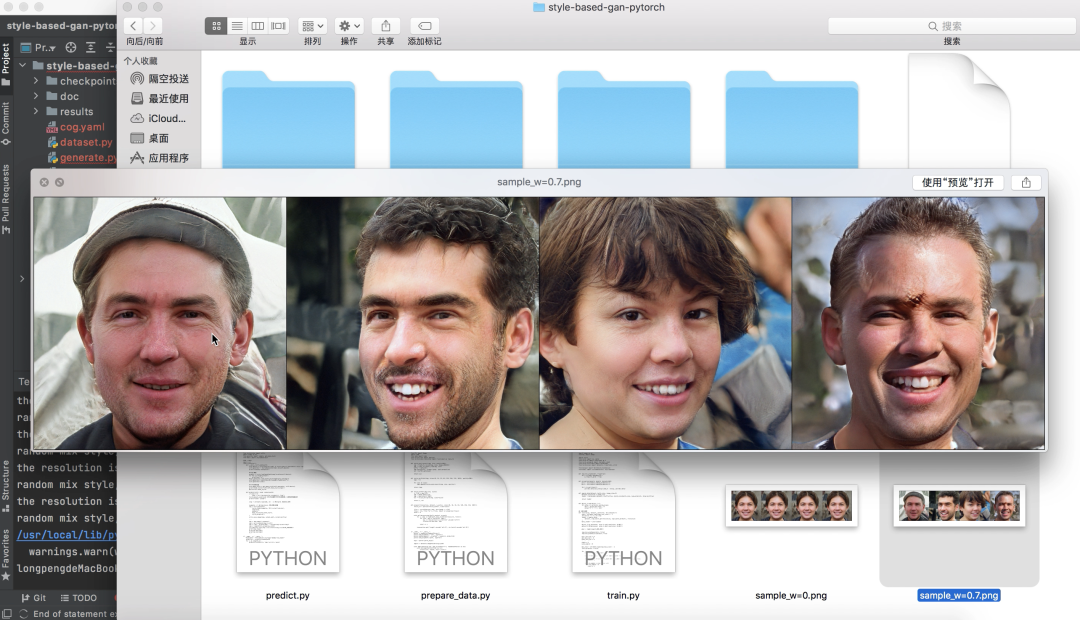Screen dimensions: 1080x620
Task: Select 最近使用 Recents in sidebar
Action: tap(160, 99)
